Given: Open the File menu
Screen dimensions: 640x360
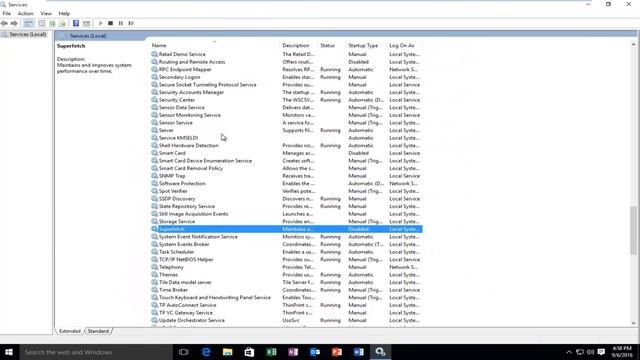Looking at the screenshot, I should (x=7, y=13).
